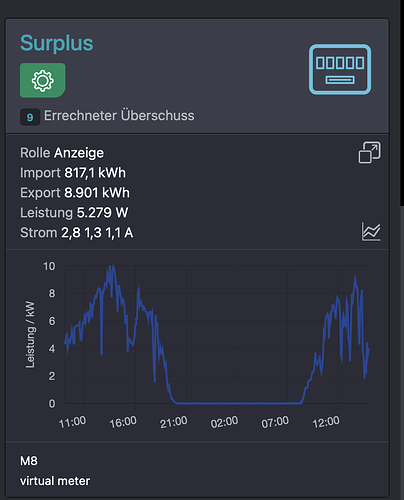The image size is (404, 500).
Task: Click the Rolle Anzeige line
Action: 62,153
